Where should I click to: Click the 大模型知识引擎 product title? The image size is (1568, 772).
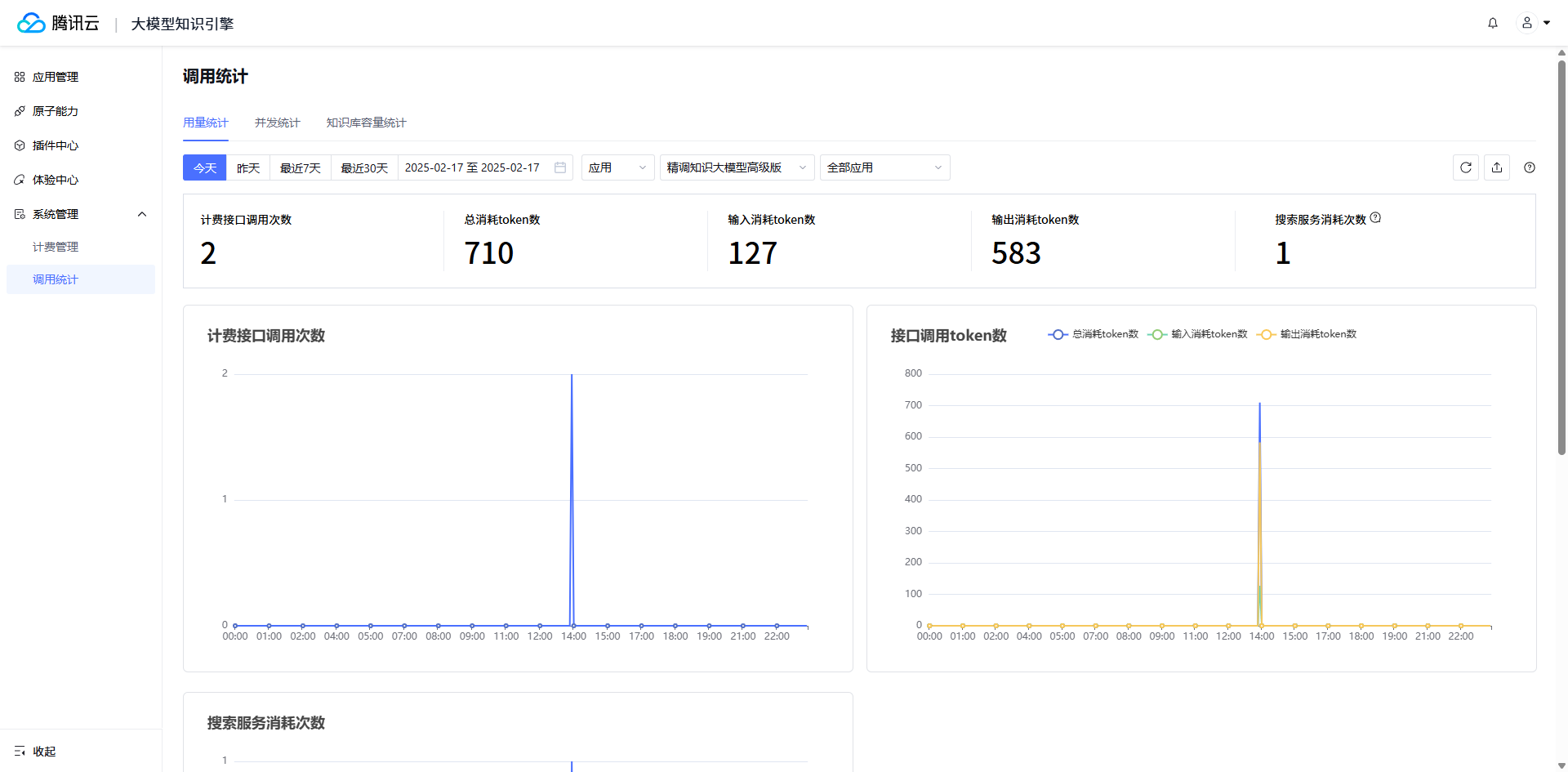point(183,24)
